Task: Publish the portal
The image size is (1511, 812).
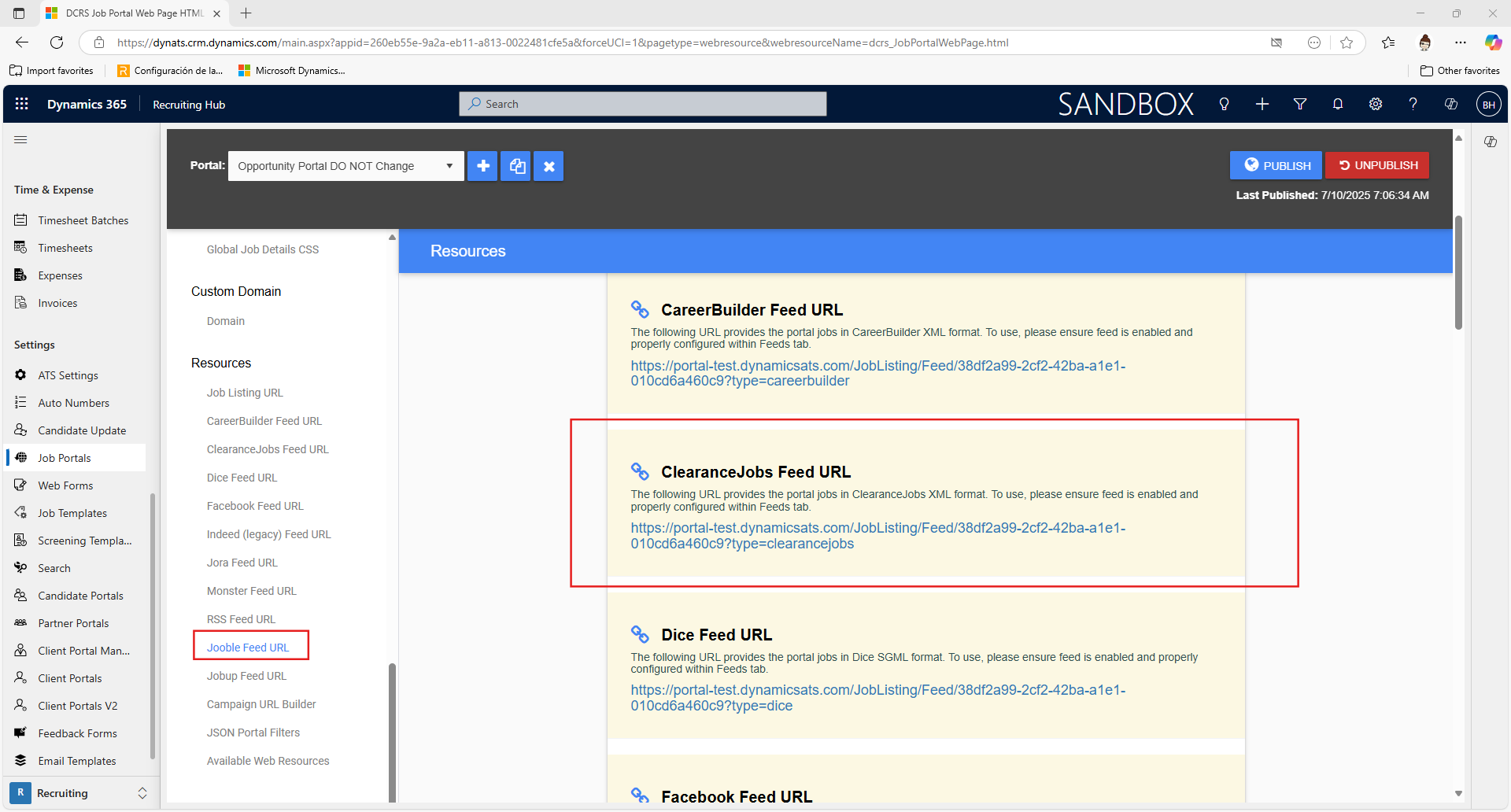Action: [1276, 165]
